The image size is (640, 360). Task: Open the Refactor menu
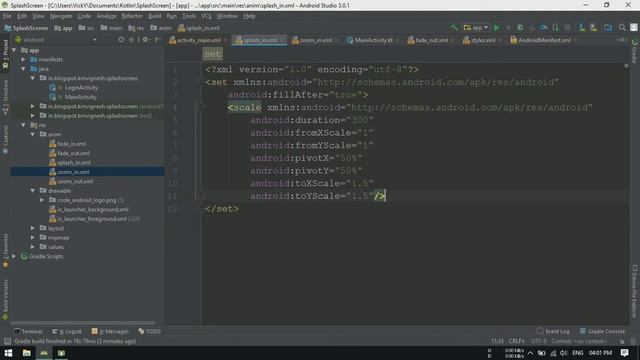[132, 16]
